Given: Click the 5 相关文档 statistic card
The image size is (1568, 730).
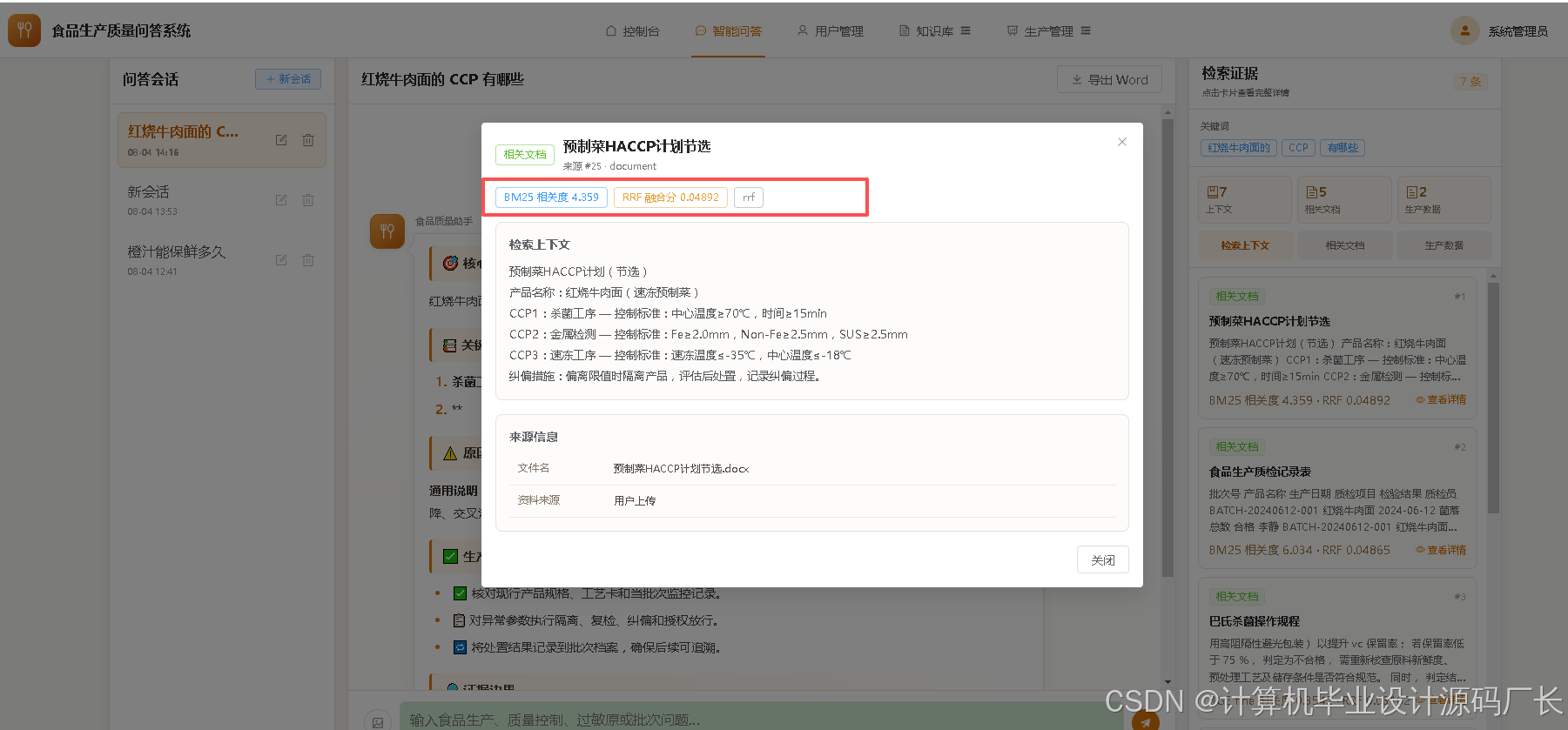Looking at the screenshot, I should point(1344,199).
